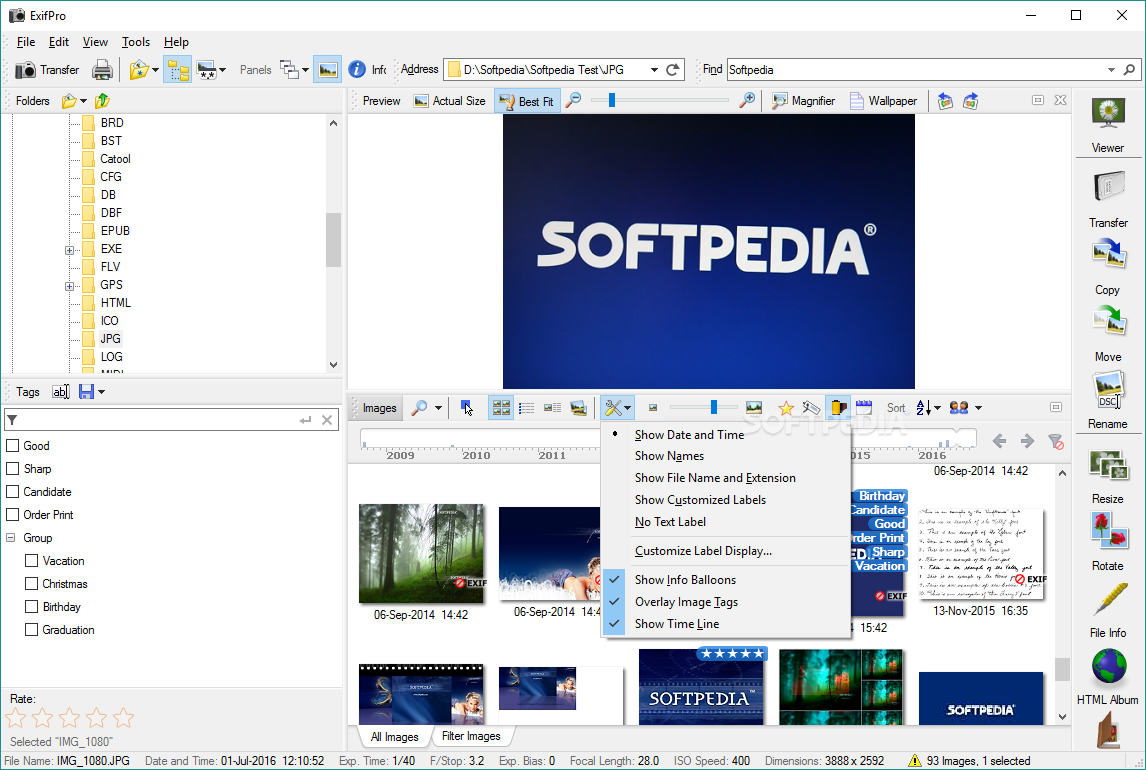Toggle the preview pane picture icon
1146x770 pixels.
327,70
